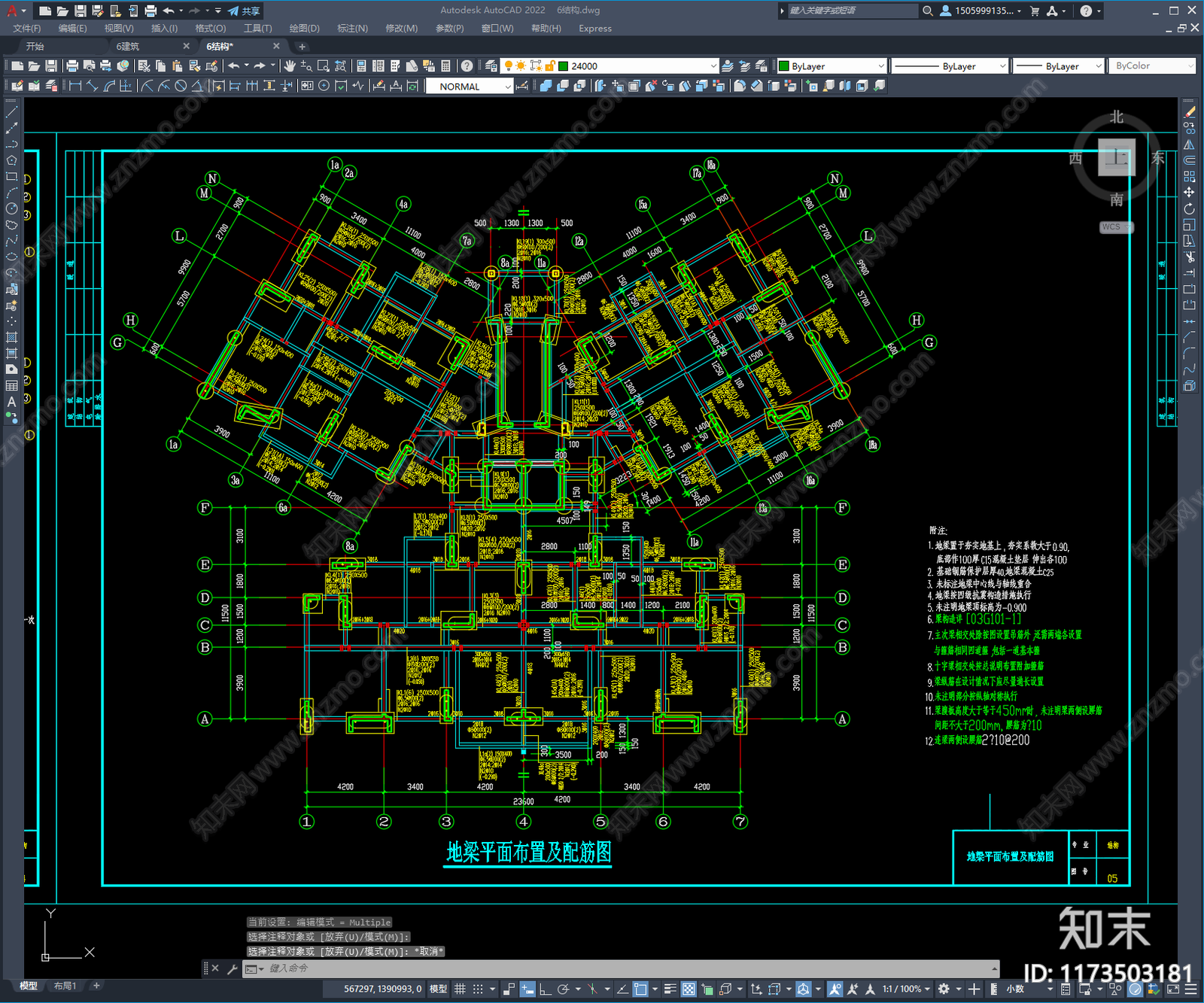The height and width of the screenshot is (1003, 1204).
Task: Click the Customization menu icon in the status bar
Action: point(1192,989)
